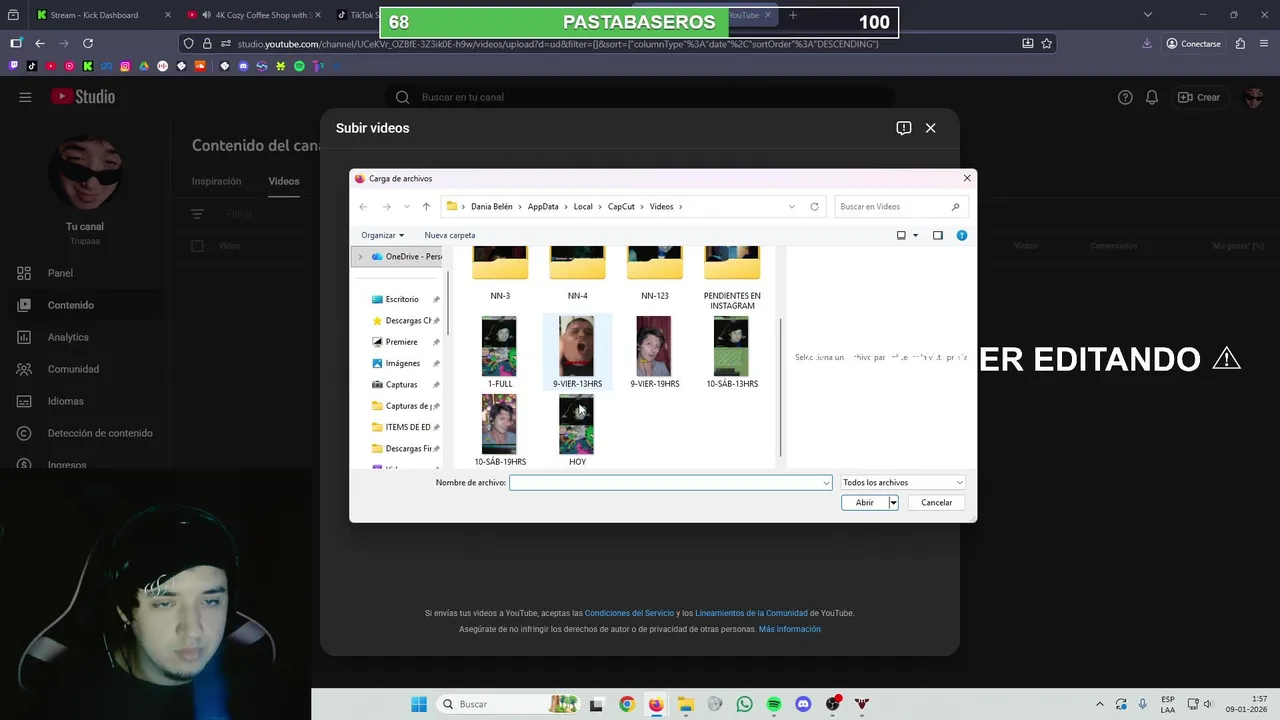
Task: Open the Más información link
Action: [790, 629]
